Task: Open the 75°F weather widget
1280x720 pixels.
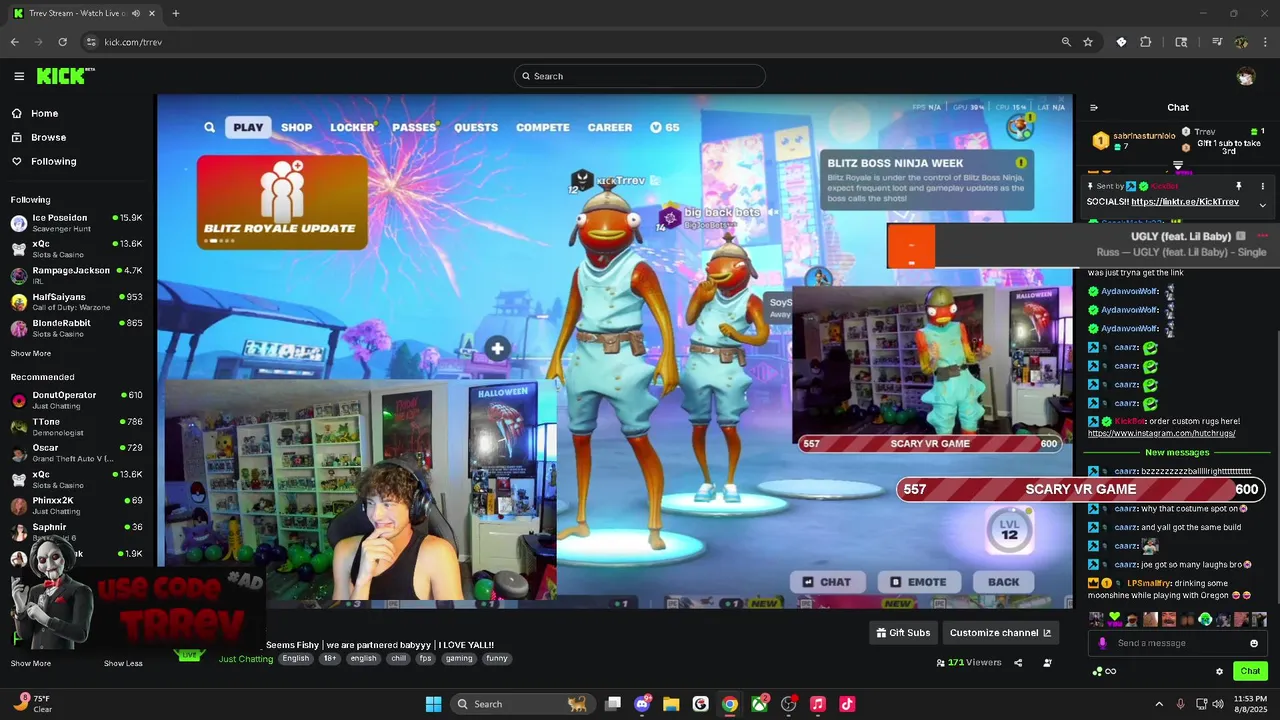Action: [34, 704]
